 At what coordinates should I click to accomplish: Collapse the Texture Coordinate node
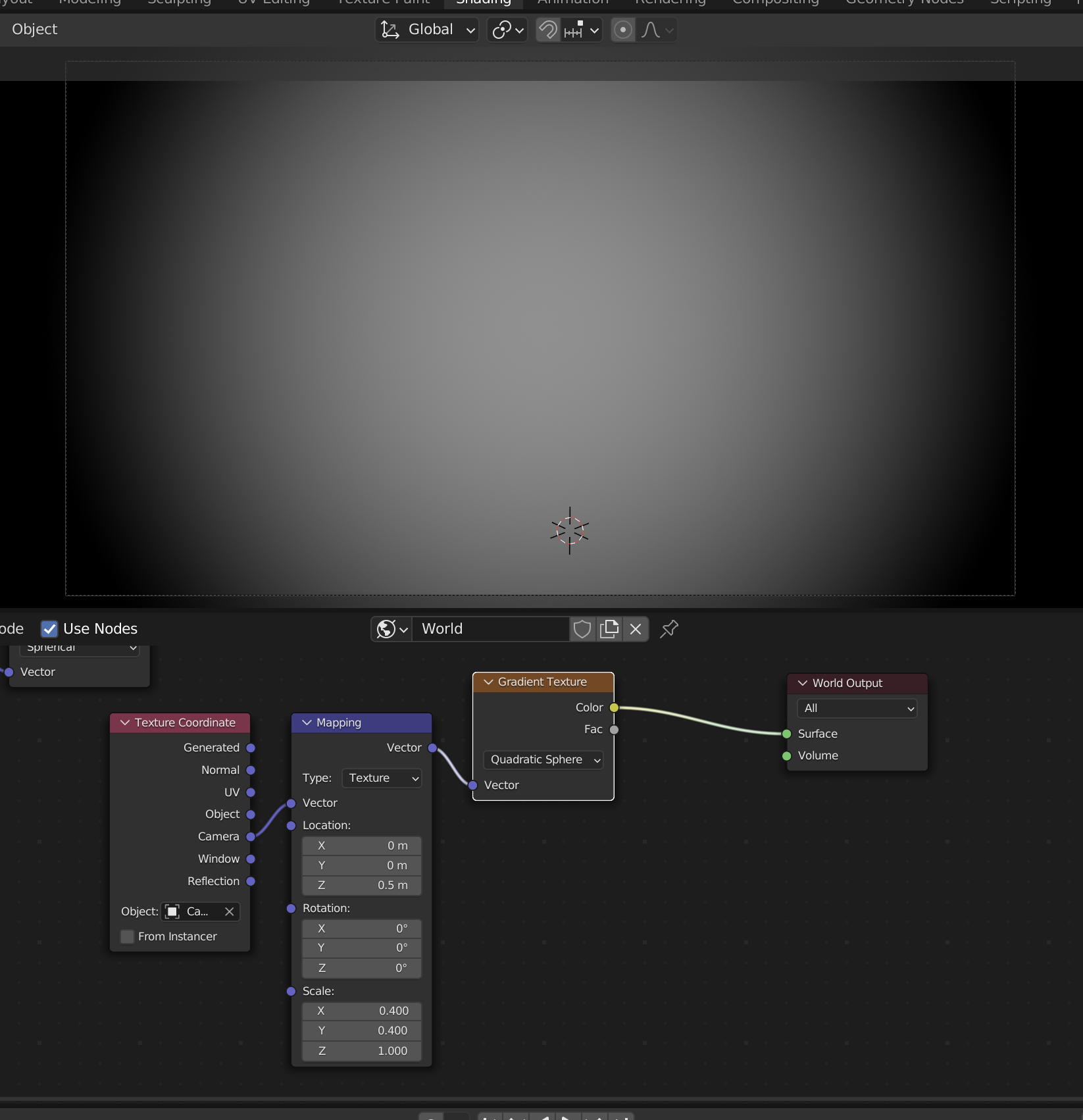tap(125, 723)
